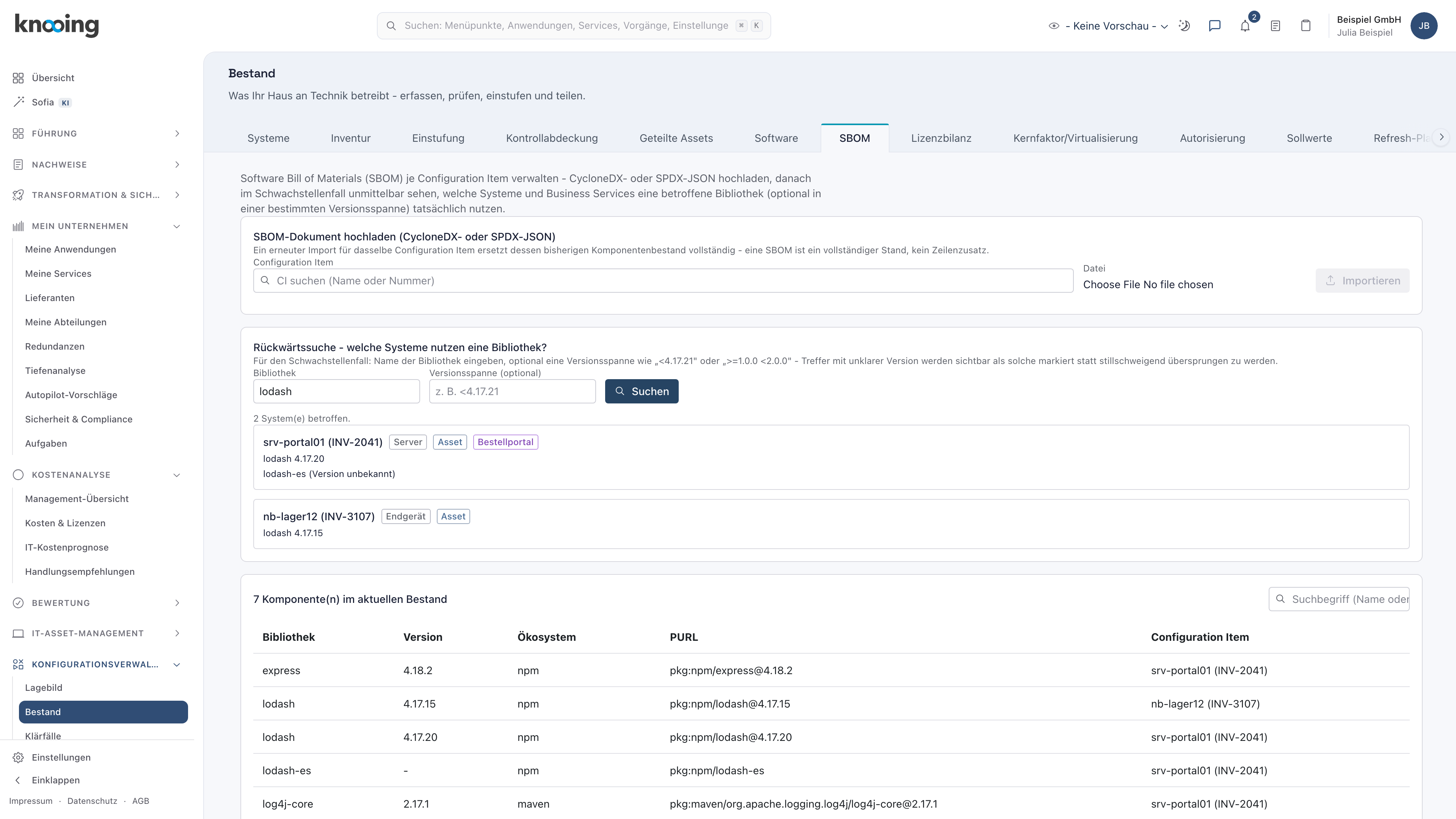Focus the Suchbegriff component filter field
Viewport: 1456px width, 819px height.
point(1339,599)
